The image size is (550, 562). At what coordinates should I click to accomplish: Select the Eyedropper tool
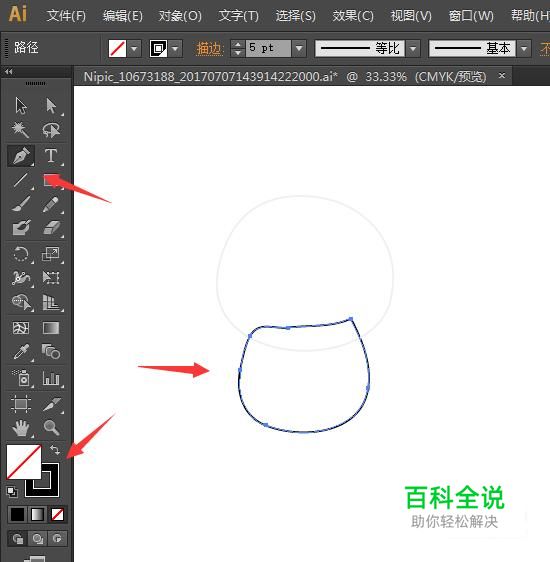coord(21,352)
